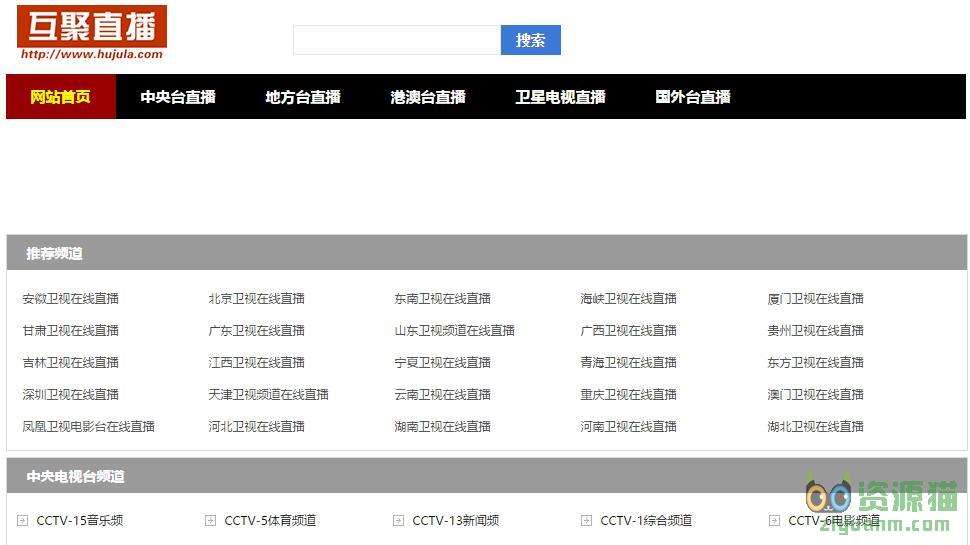This screenshot has width=970, height=545.
Task: Open the 港澳台直播 menu item
Action: click(428, 97)
